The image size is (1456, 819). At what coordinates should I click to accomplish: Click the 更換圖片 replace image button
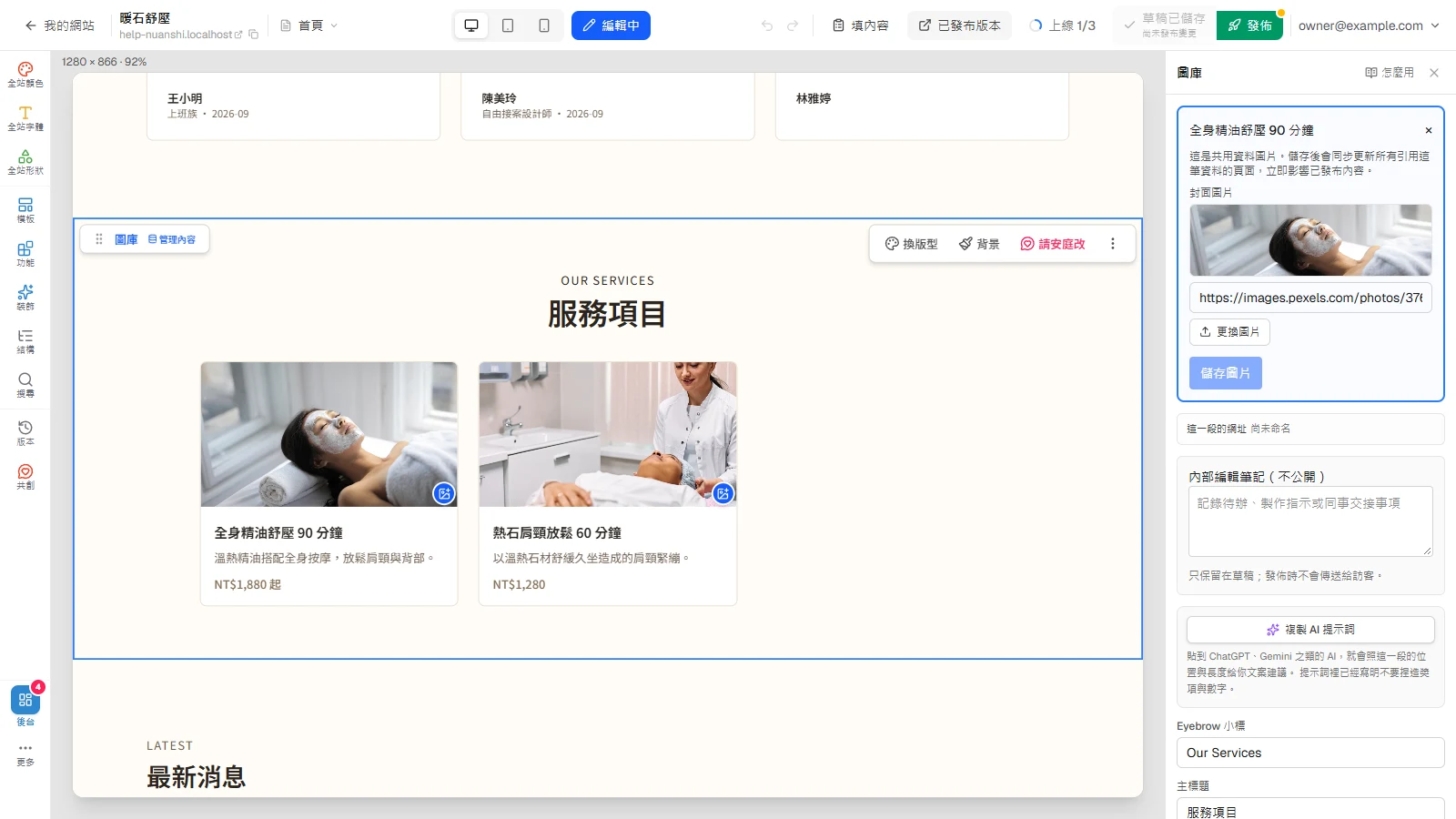click(1229, 332)
